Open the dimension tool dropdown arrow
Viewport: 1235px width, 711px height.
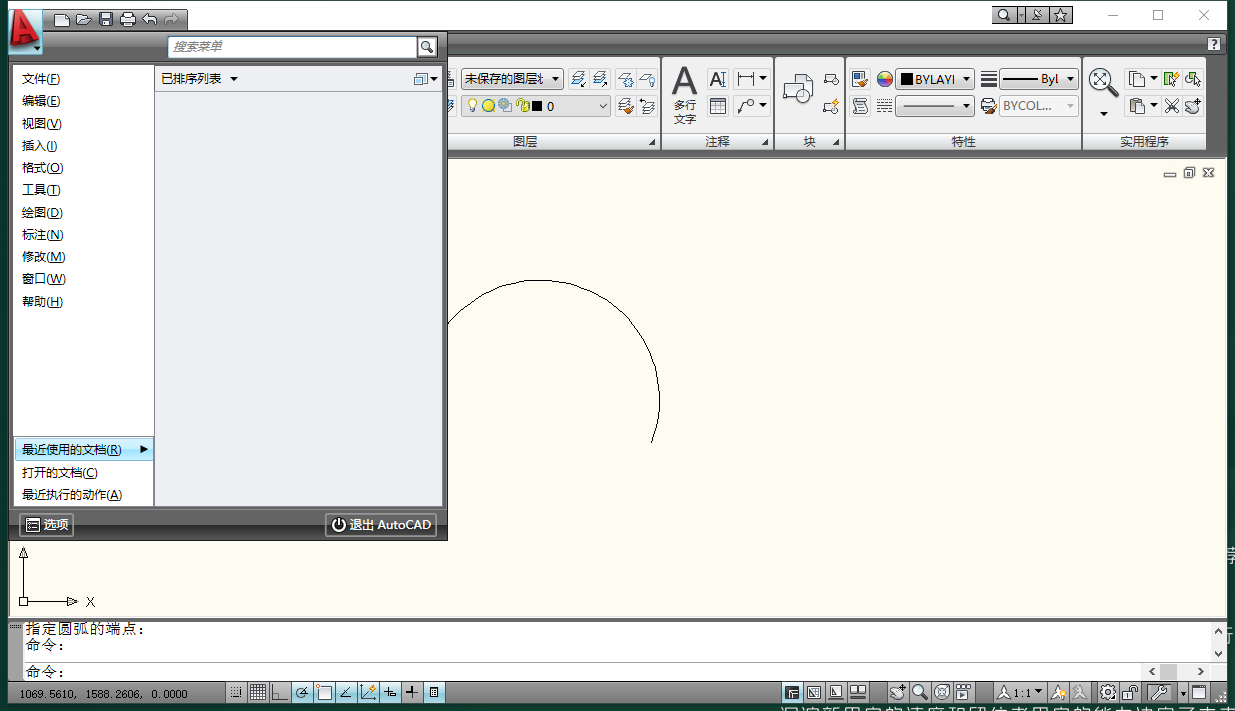pos(763,79)
